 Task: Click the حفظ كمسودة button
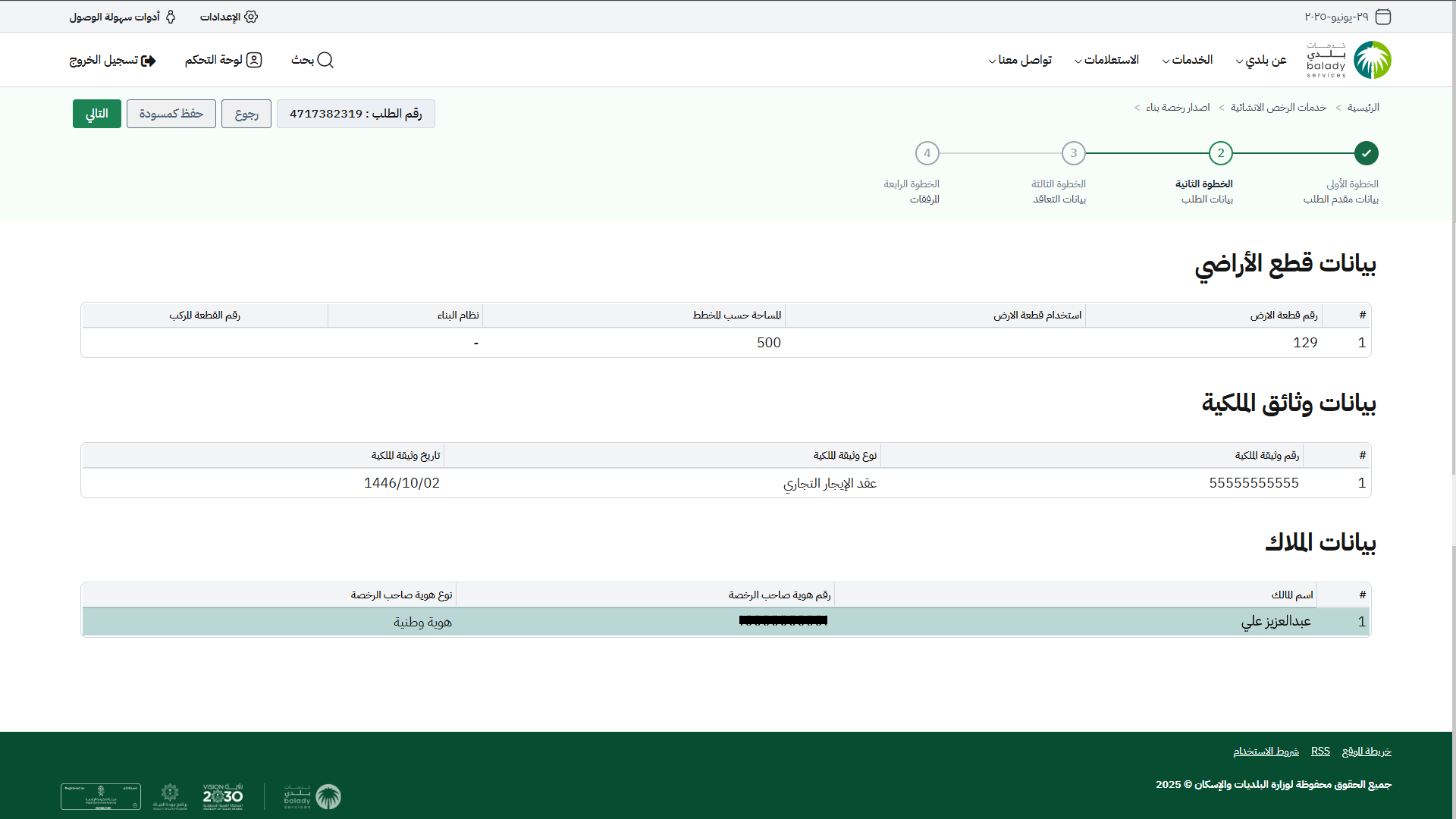[171, 114]
